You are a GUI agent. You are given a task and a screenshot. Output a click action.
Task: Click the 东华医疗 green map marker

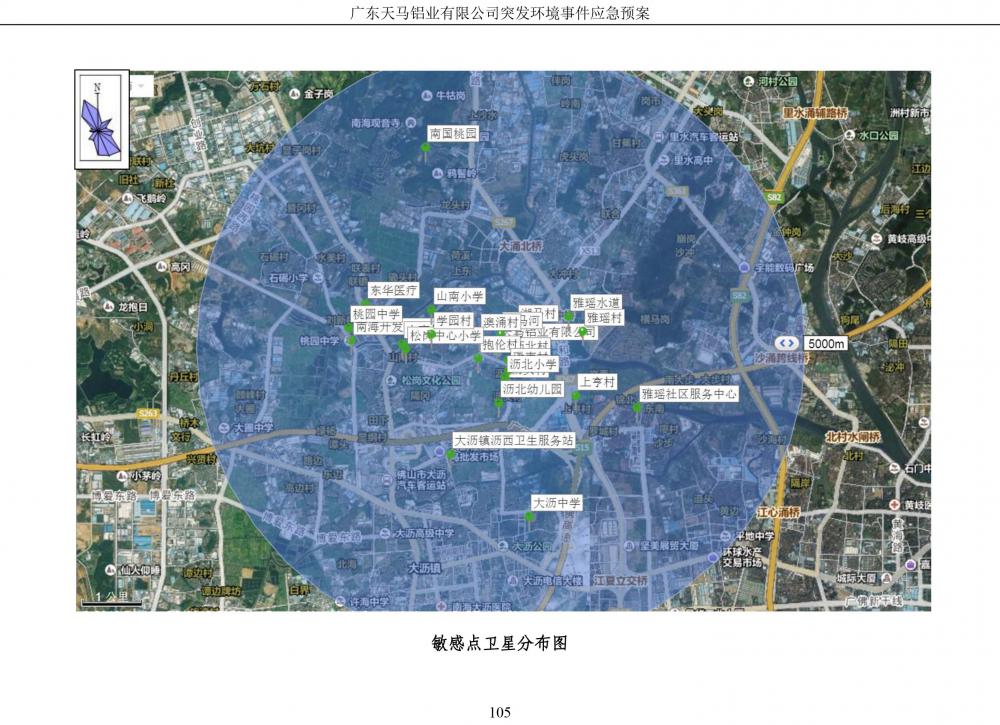tap(365, 302)
